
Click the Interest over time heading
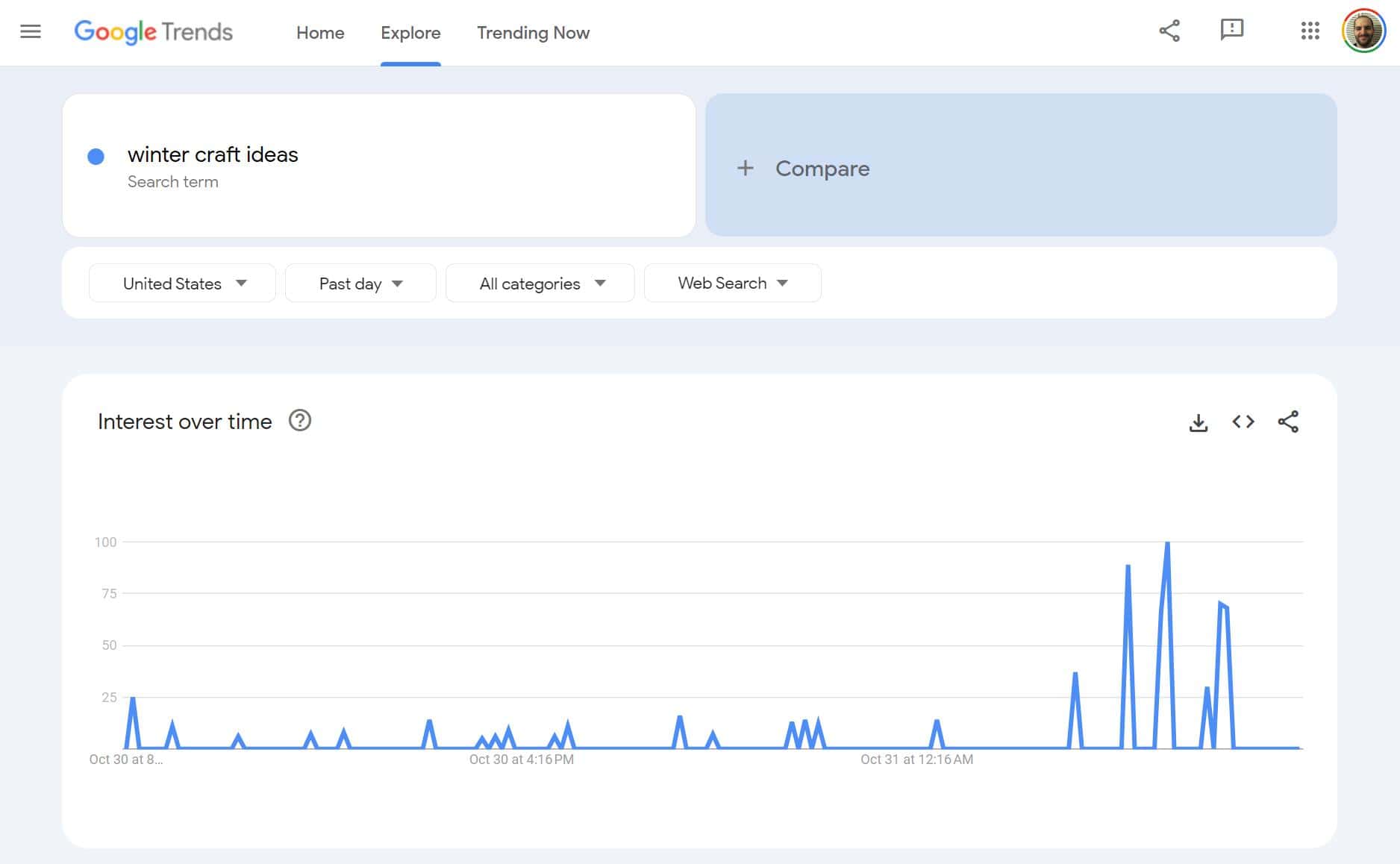click(185, 422)
